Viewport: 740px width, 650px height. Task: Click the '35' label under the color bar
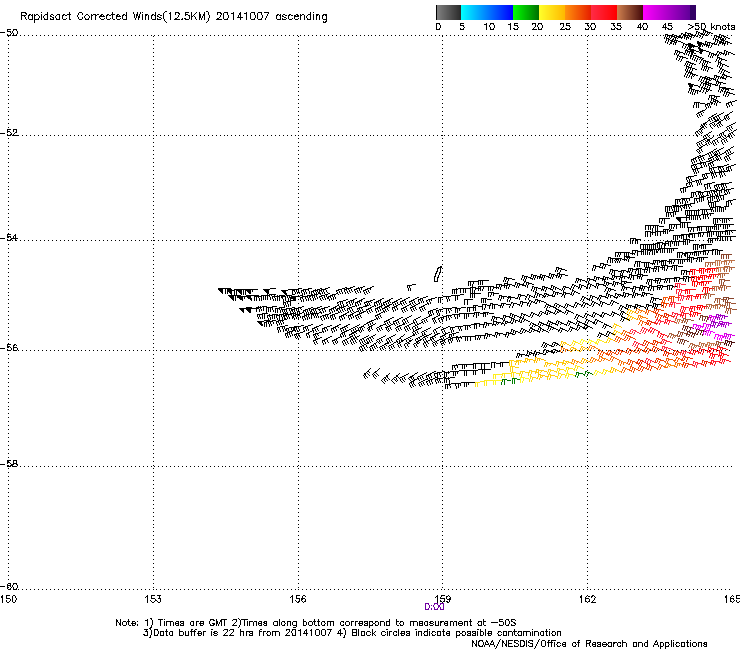pyautogui.click(x=616, y=27)
